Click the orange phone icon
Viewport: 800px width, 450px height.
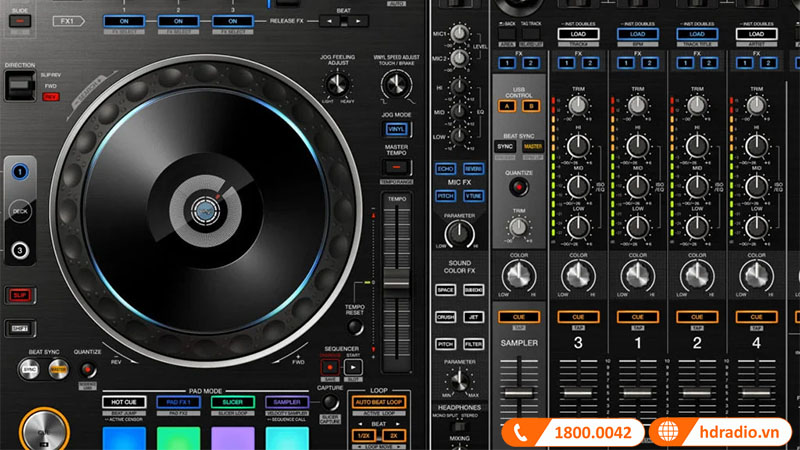(521, 432)
